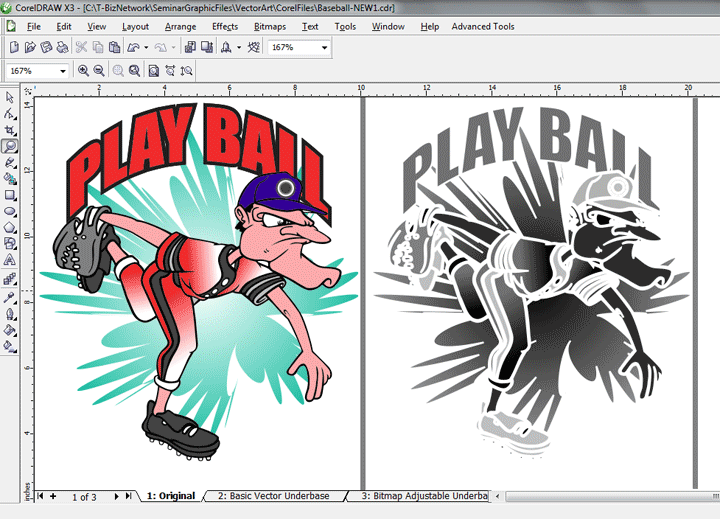Open the Arrange menu

pyautogui.click(x=180, y=27)
